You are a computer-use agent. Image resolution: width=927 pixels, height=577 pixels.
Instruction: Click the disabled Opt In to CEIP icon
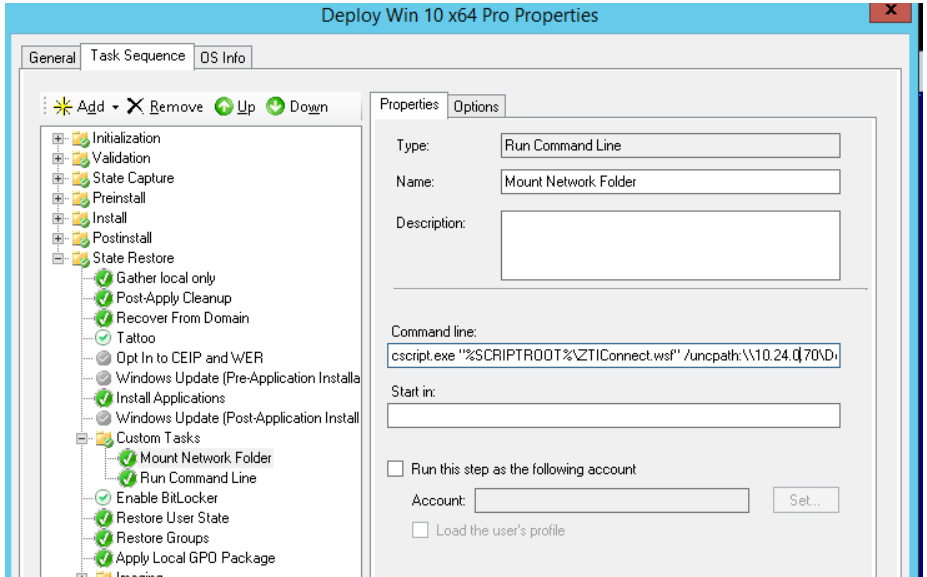pyautogui.click(x=103, y=358)
